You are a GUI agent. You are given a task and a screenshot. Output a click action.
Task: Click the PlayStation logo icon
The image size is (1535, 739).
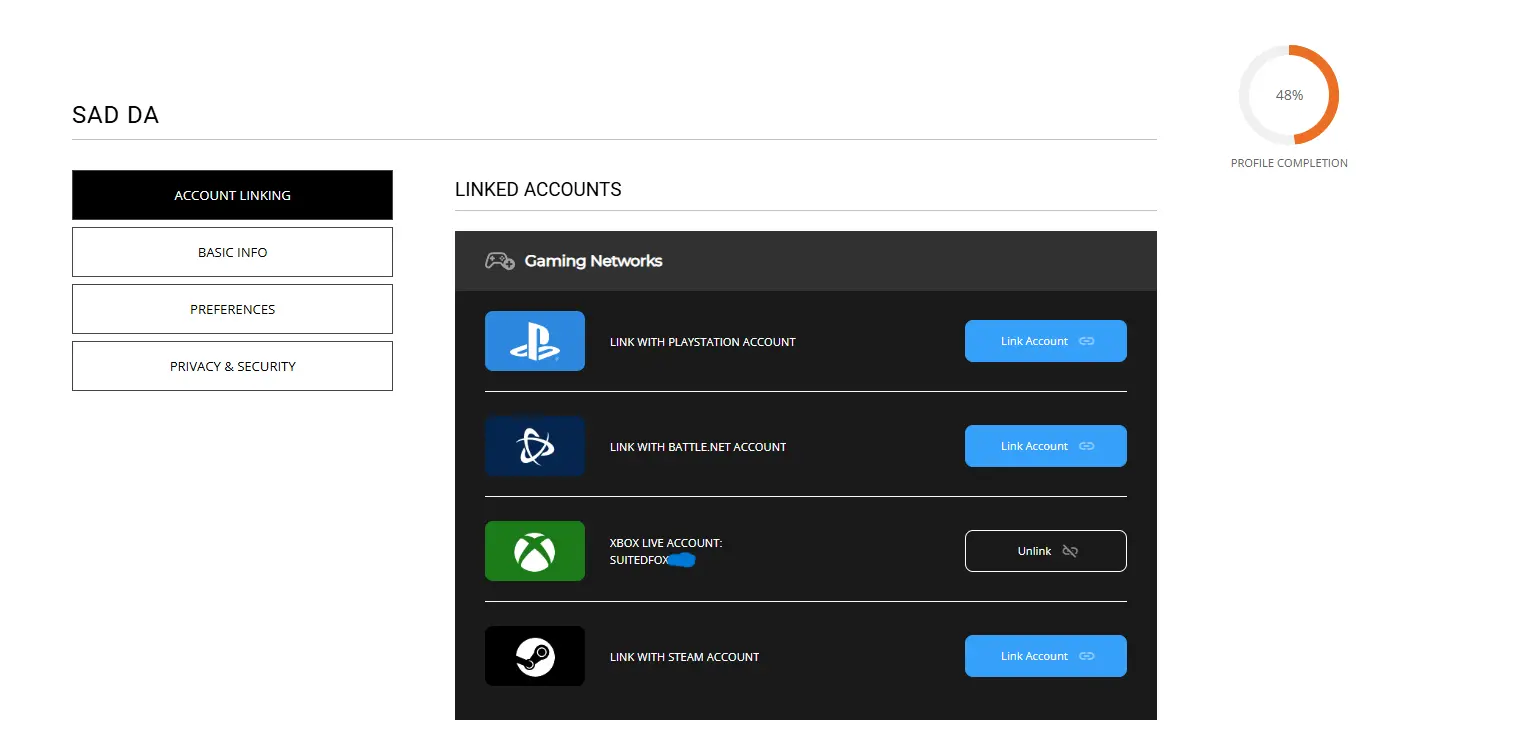(534, 341)
